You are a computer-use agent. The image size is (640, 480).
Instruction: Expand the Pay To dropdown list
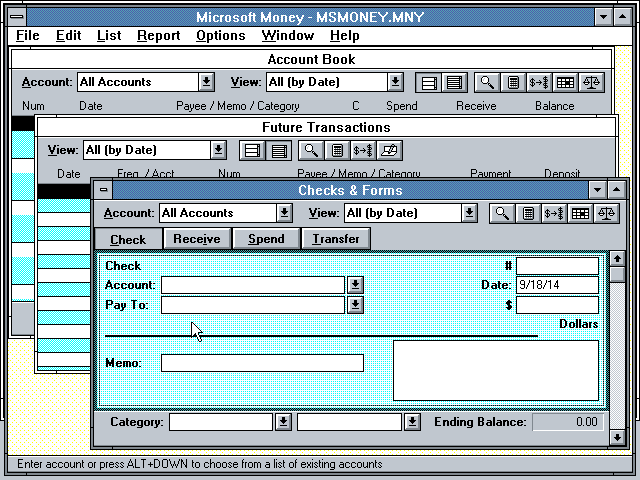point(355,305)
